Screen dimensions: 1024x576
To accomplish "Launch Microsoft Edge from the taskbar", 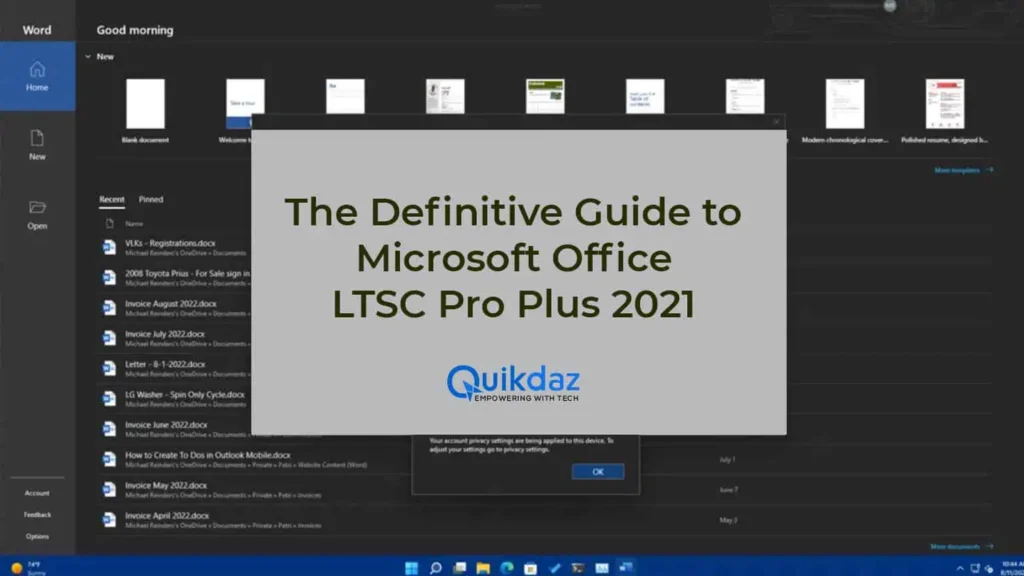I will [x=506, y=568].
